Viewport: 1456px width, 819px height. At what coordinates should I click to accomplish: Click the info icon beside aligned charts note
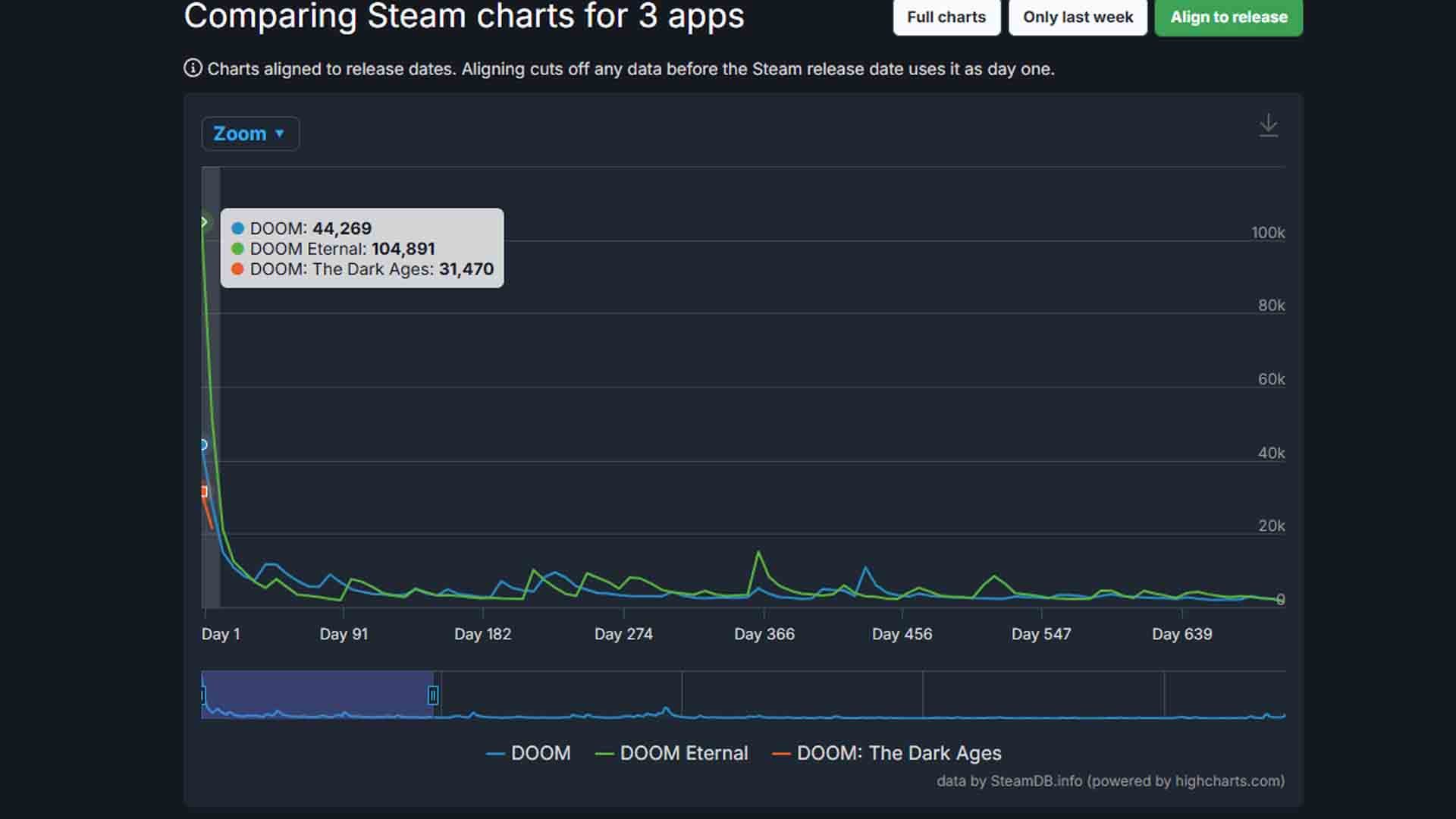pyautogui.click(x=193, y=68)
